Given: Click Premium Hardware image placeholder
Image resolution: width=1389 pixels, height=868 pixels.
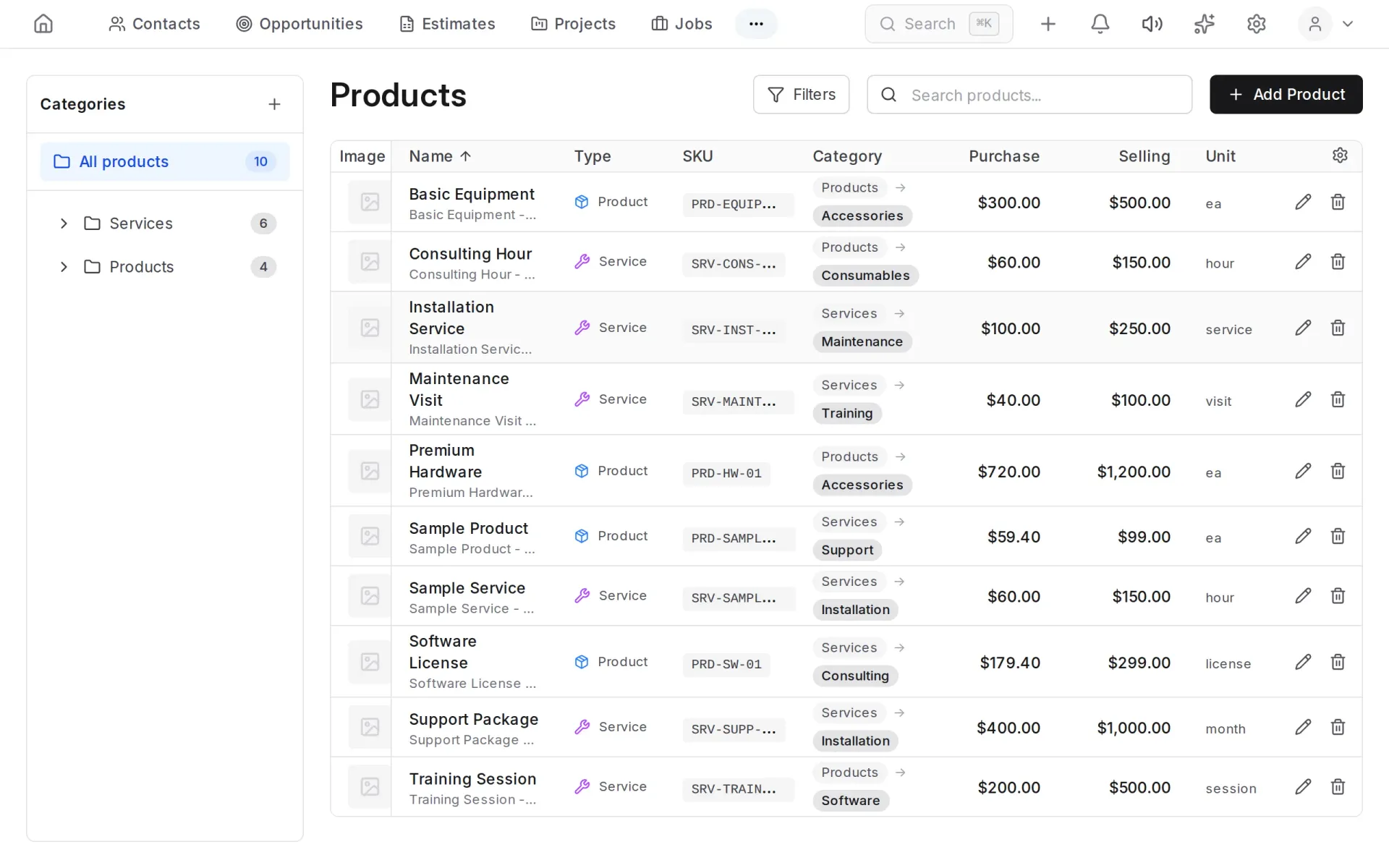Looking at the screenshot, I should pyautogui.click(x=370, y=471).
